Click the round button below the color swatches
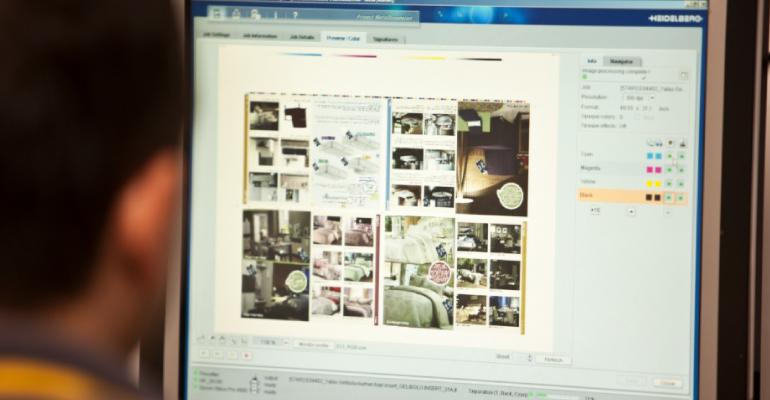Viewport: 770px width, 400px height. pos(631,212)
